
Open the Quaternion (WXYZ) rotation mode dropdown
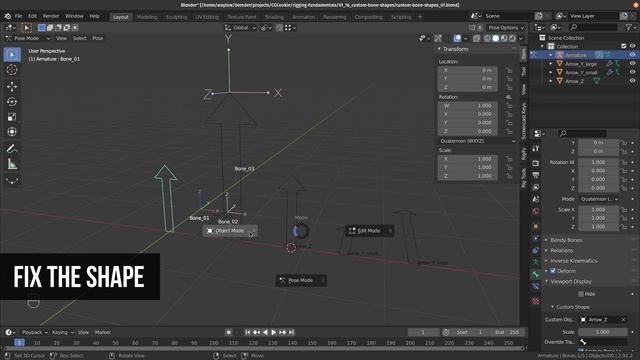(477, 141)
